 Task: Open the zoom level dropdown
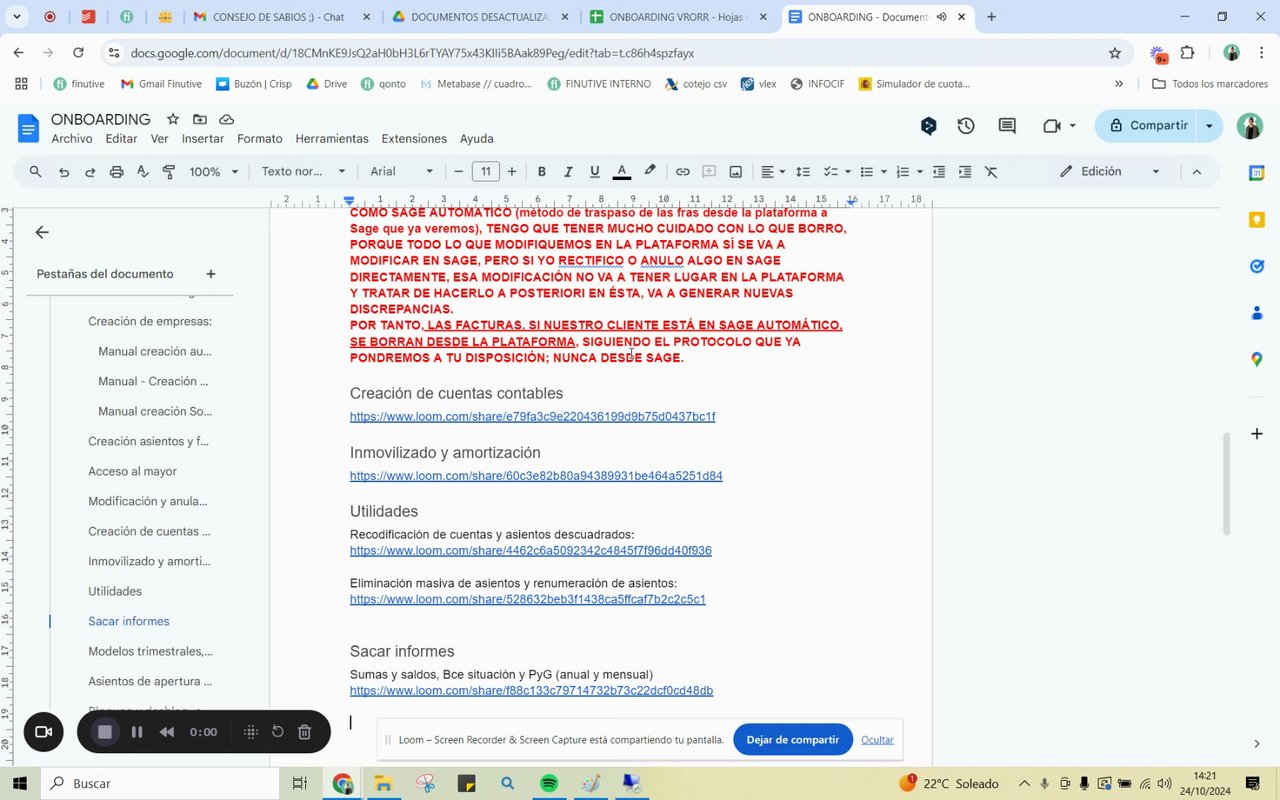pyautogui.click(x=214, y=172)
